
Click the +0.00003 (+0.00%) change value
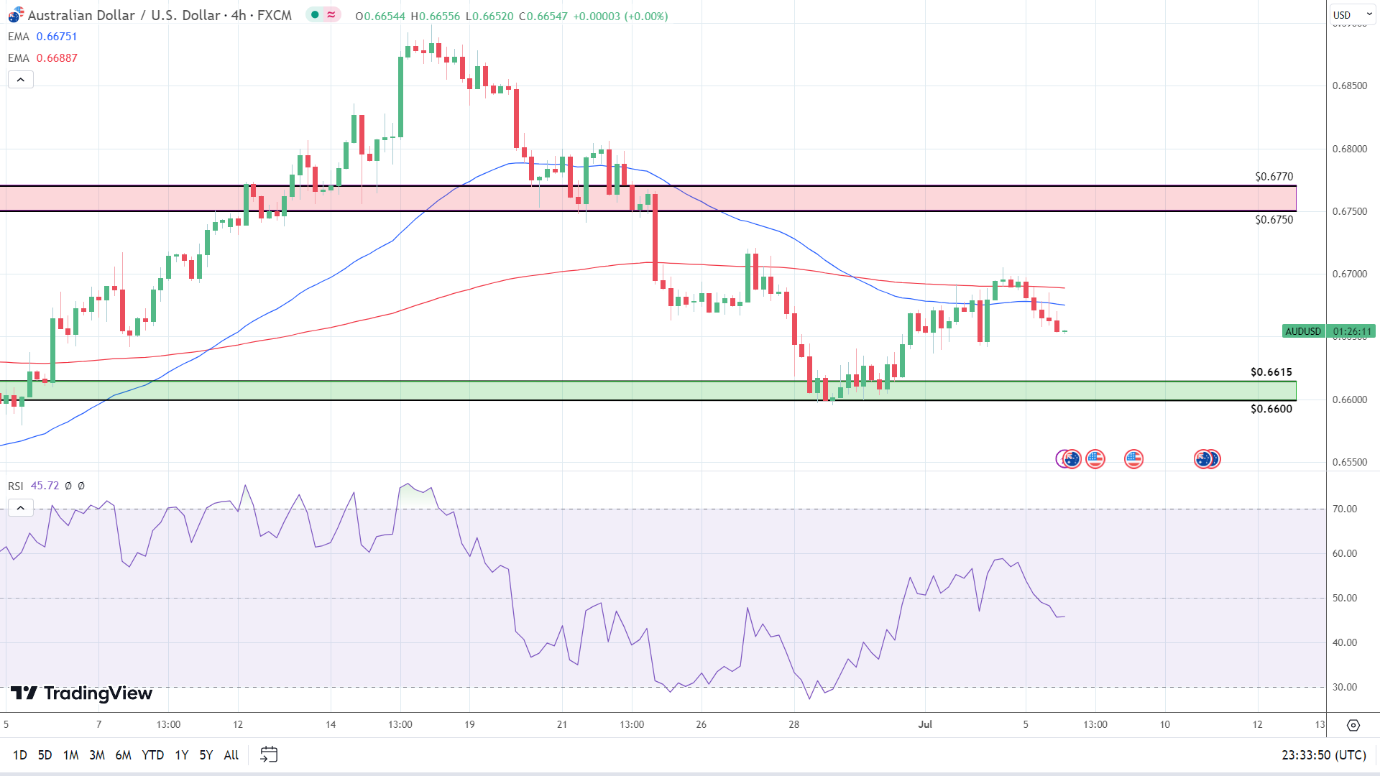click(620, 16)
